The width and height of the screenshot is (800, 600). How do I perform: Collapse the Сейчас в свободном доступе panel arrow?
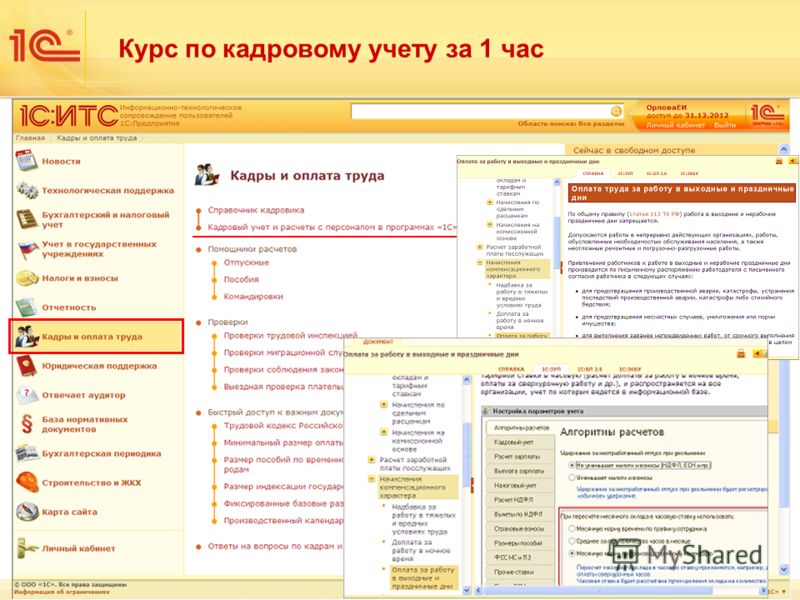(x=784, y=149)
